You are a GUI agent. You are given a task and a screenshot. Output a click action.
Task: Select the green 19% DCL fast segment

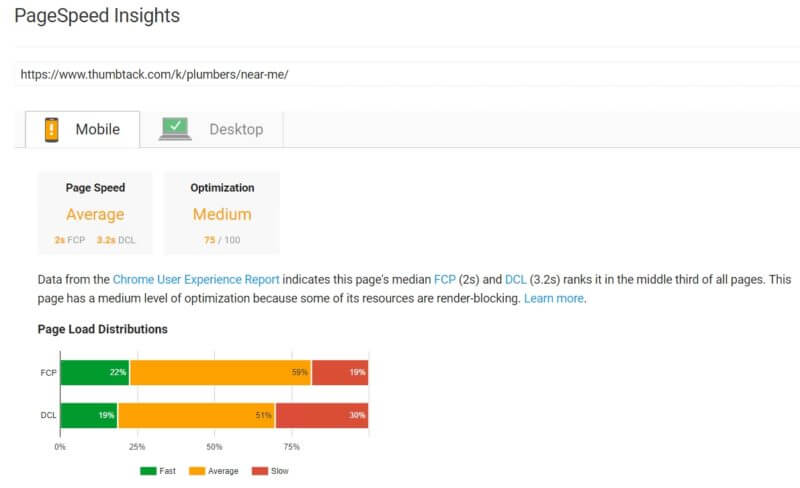[x=89, y=416]
